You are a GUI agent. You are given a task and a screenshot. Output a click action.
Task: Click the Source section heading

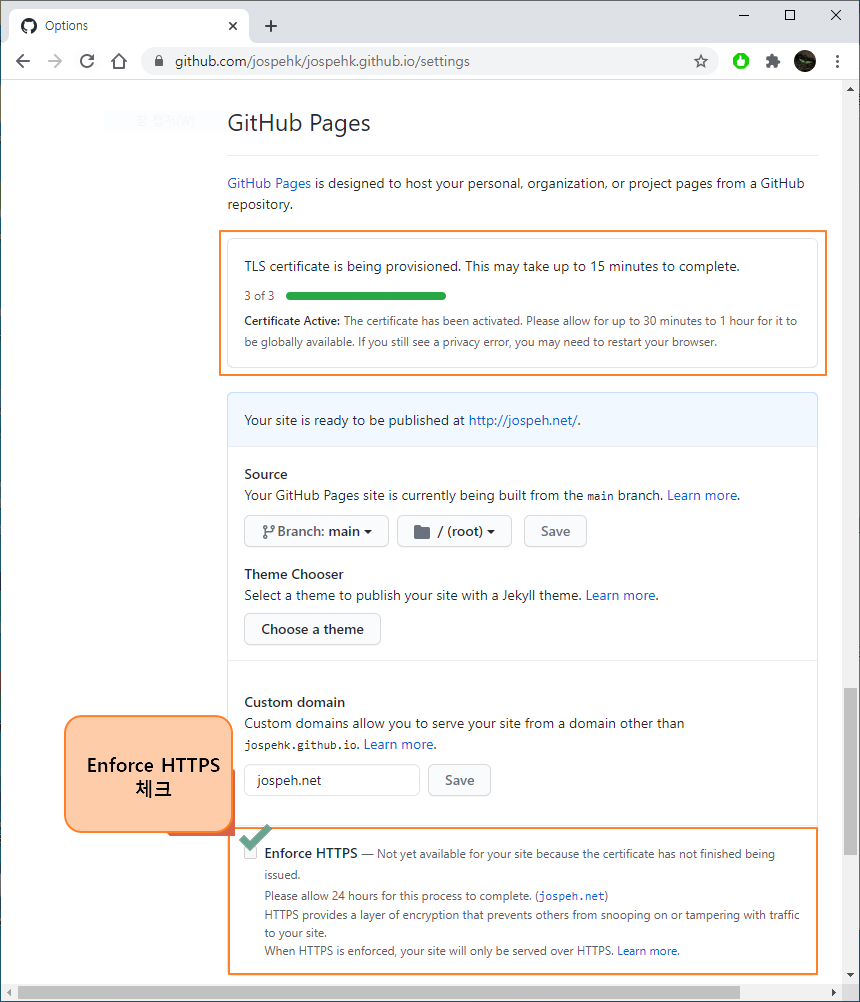pos(266,474)
